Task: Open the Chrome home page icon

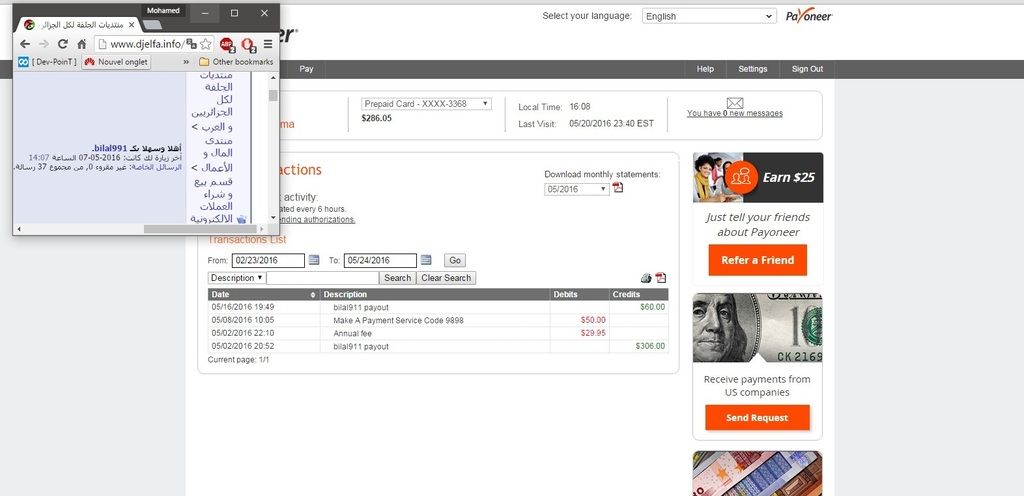Action: point(82,44)
